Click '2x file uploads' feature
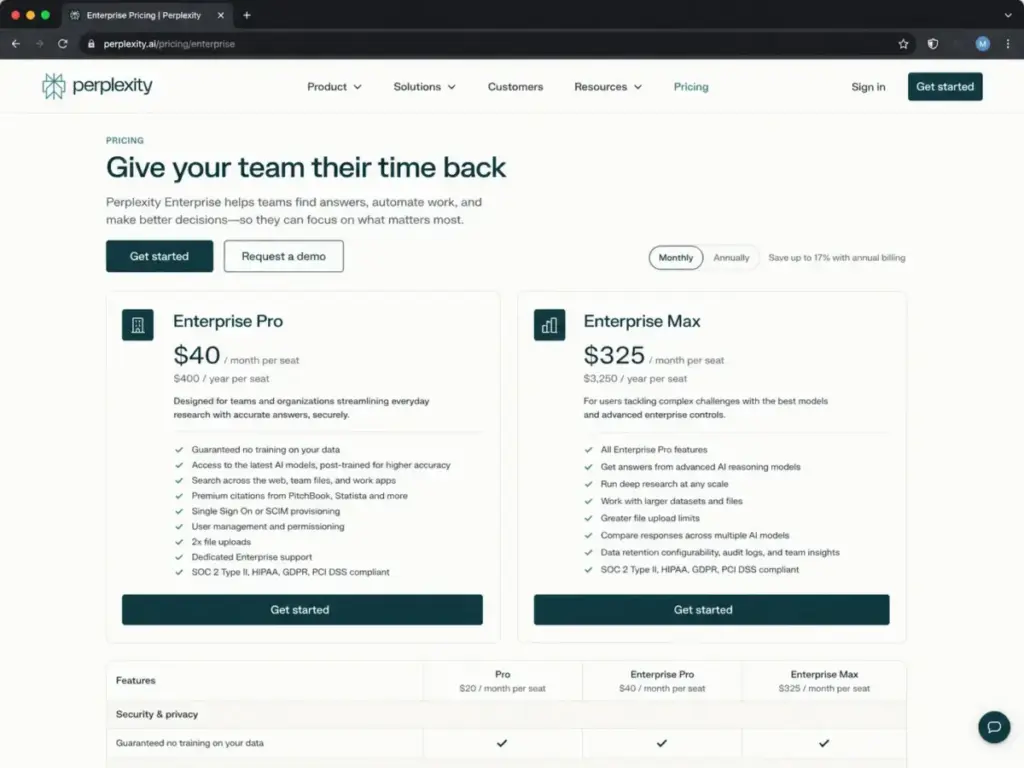The image size is (1024, 768). (221, 541)
